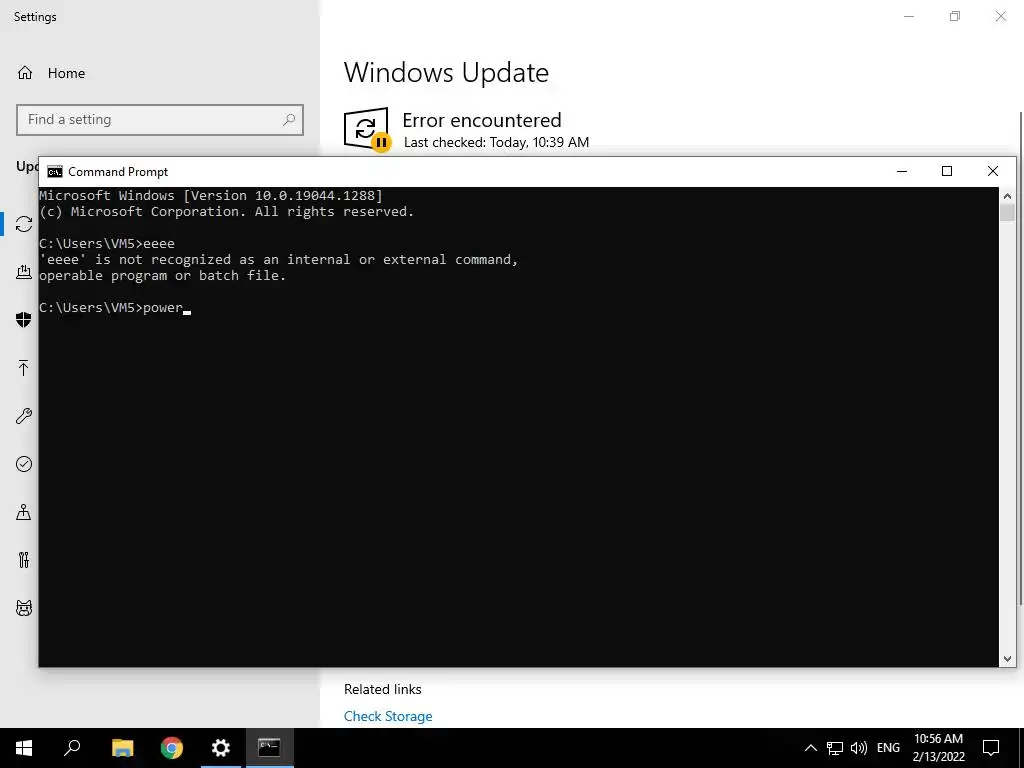Screen dimensions: 1024x768
Task: Open Action Center notifications icon
Action: (991, 748)
